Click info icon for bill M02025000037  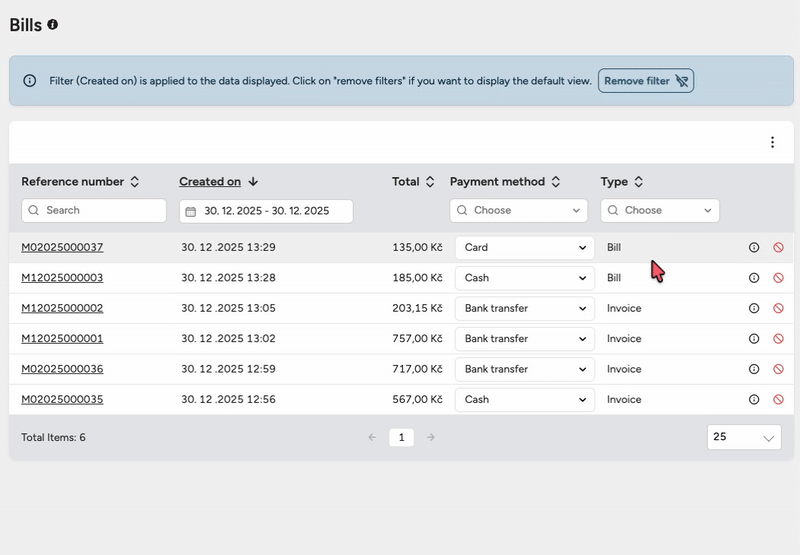click(754, 248)
